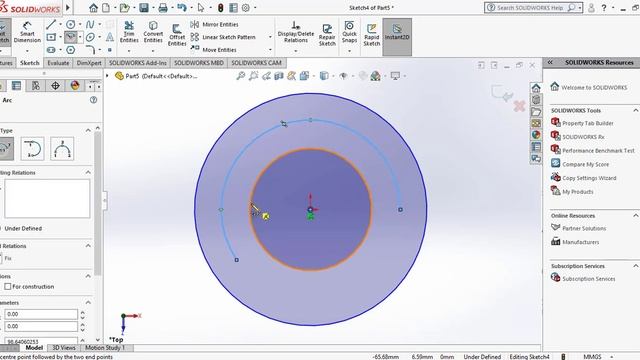This screenshot has height=360, width=640.
Task: Collapse the Online Resources section
Action: [636, 216]
